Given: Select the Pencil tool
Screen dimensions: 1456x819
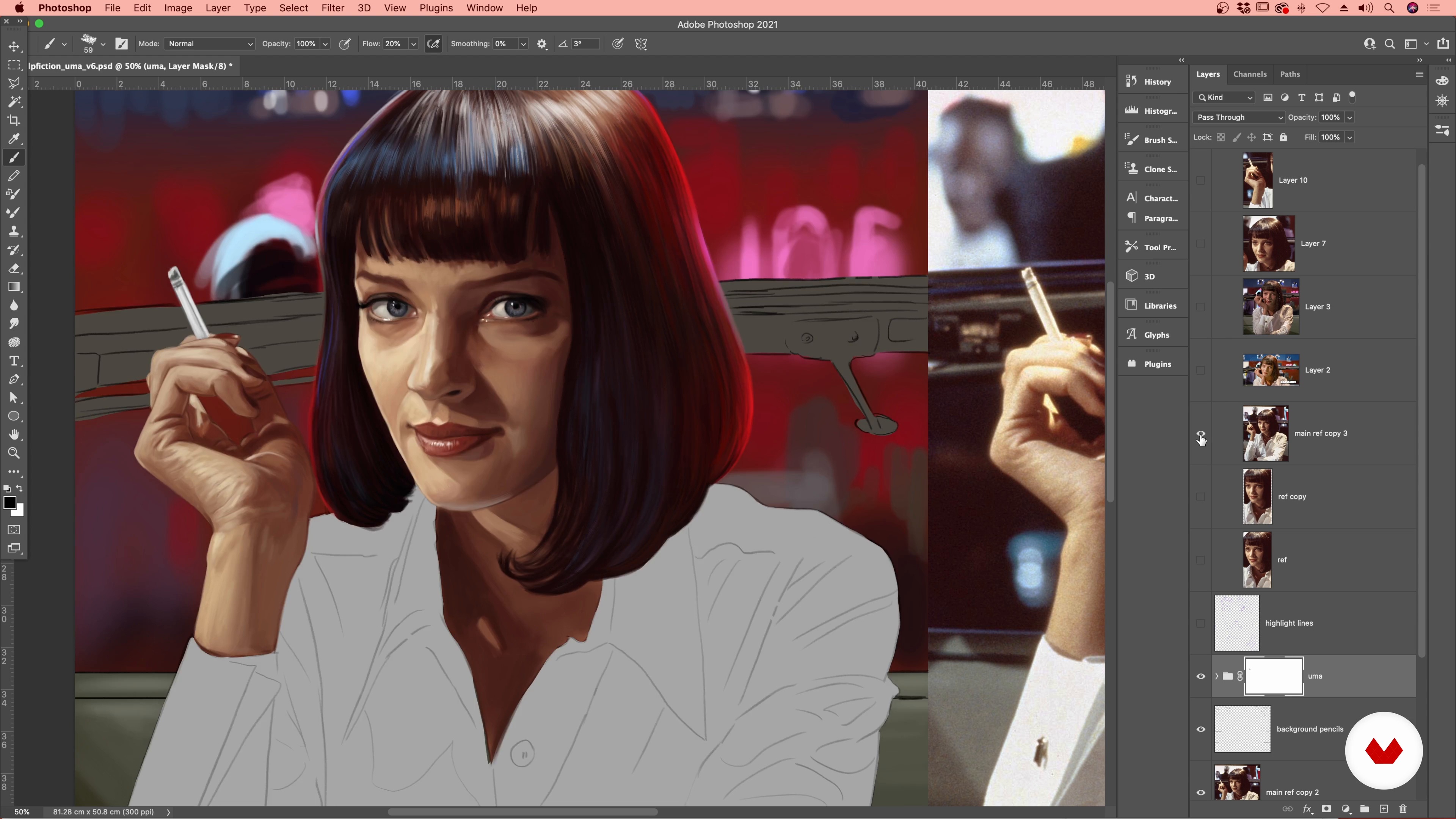Looking at the screenshot, I should 14,176.
